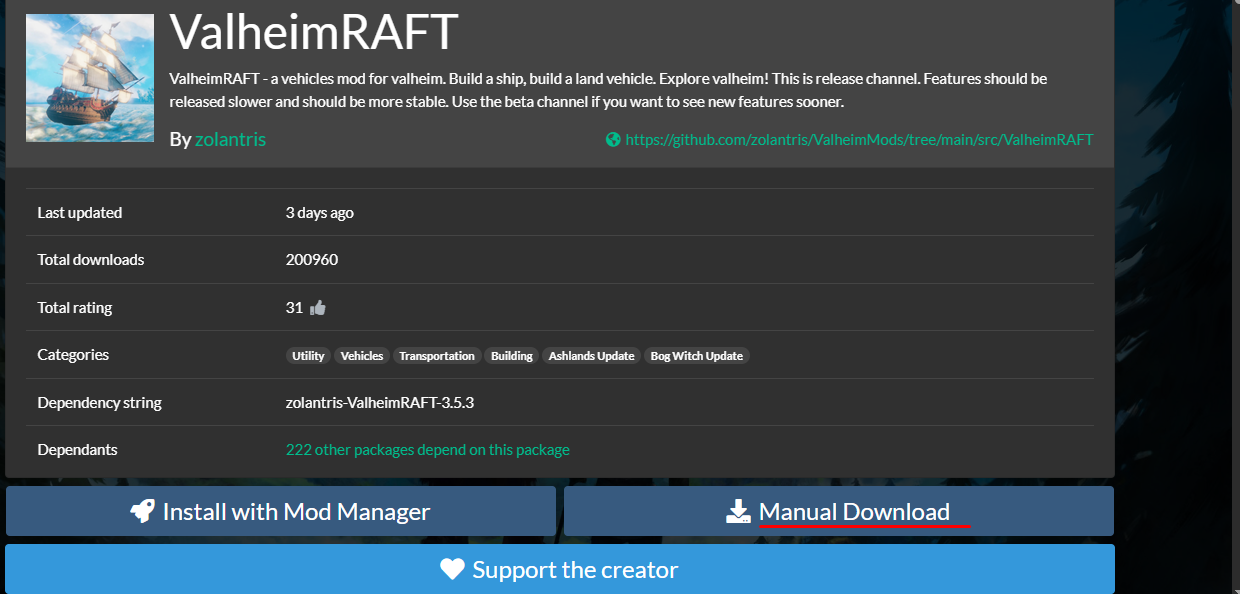
Task: Click Support the creator button
Action: (x=560, y=569)
